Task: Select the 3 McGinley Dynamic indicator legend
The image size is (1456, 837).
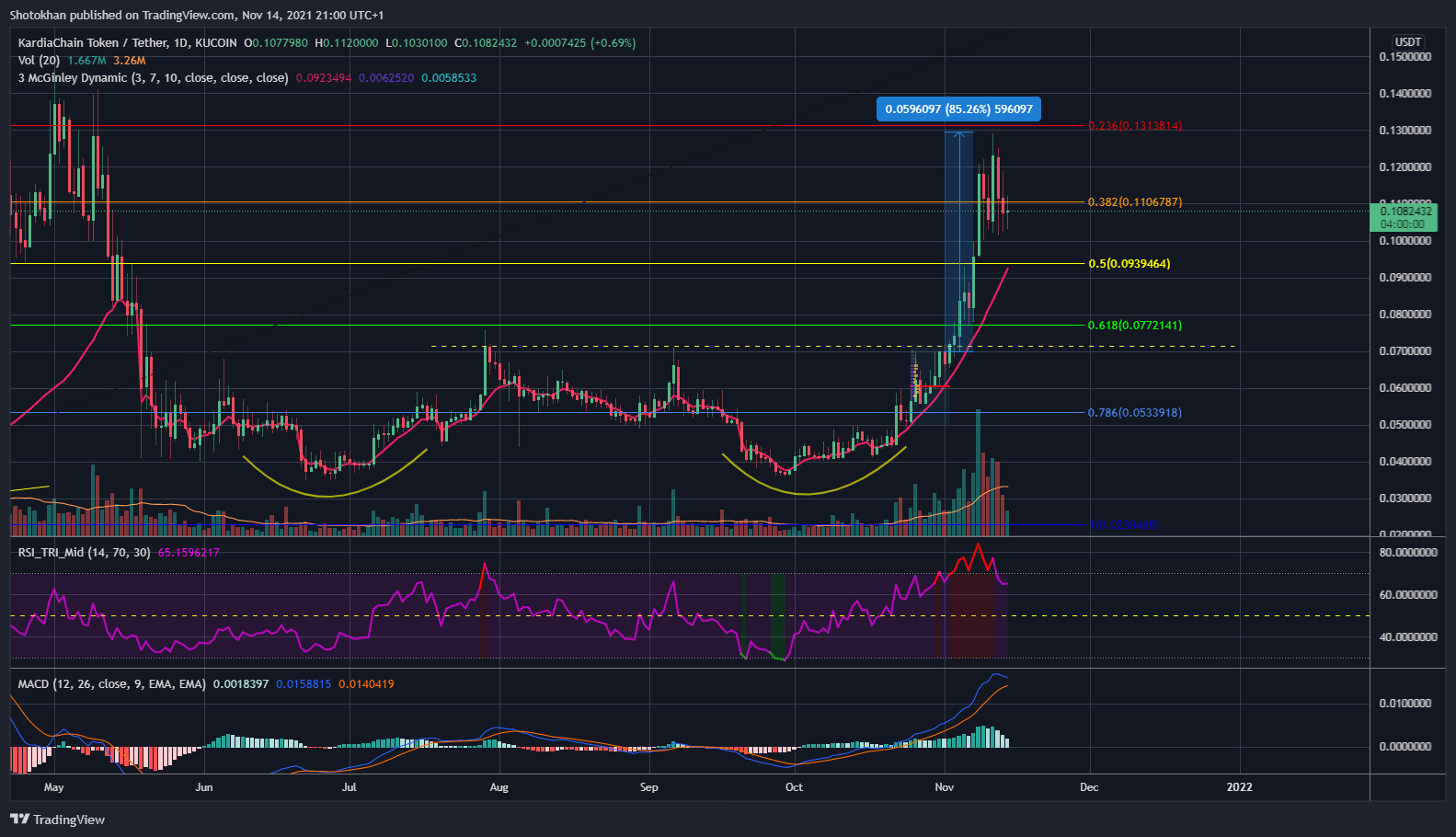Action: [x=153, y=78]
